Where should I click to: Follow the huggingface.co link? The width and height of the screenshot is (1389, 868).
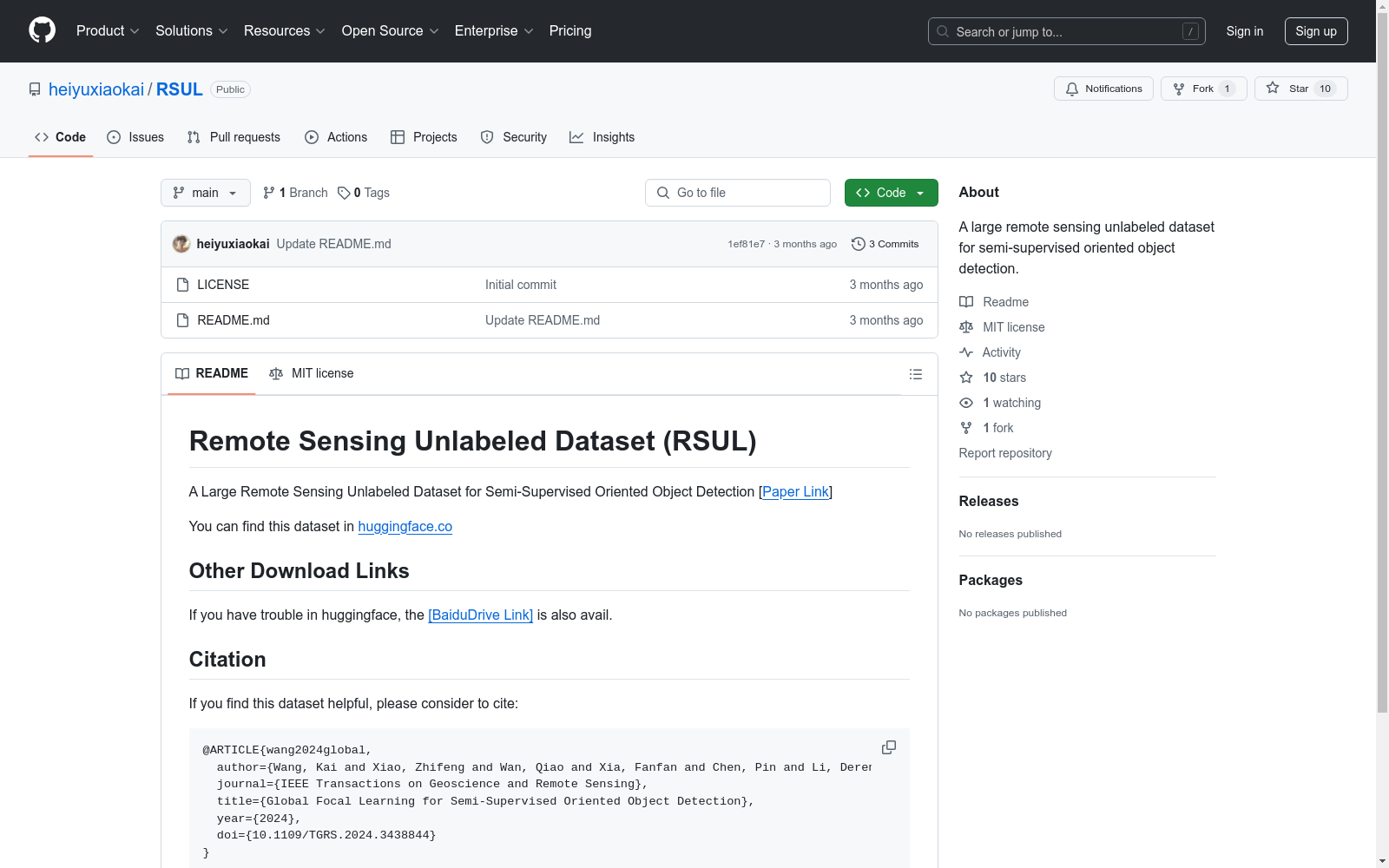coord(405,526)
